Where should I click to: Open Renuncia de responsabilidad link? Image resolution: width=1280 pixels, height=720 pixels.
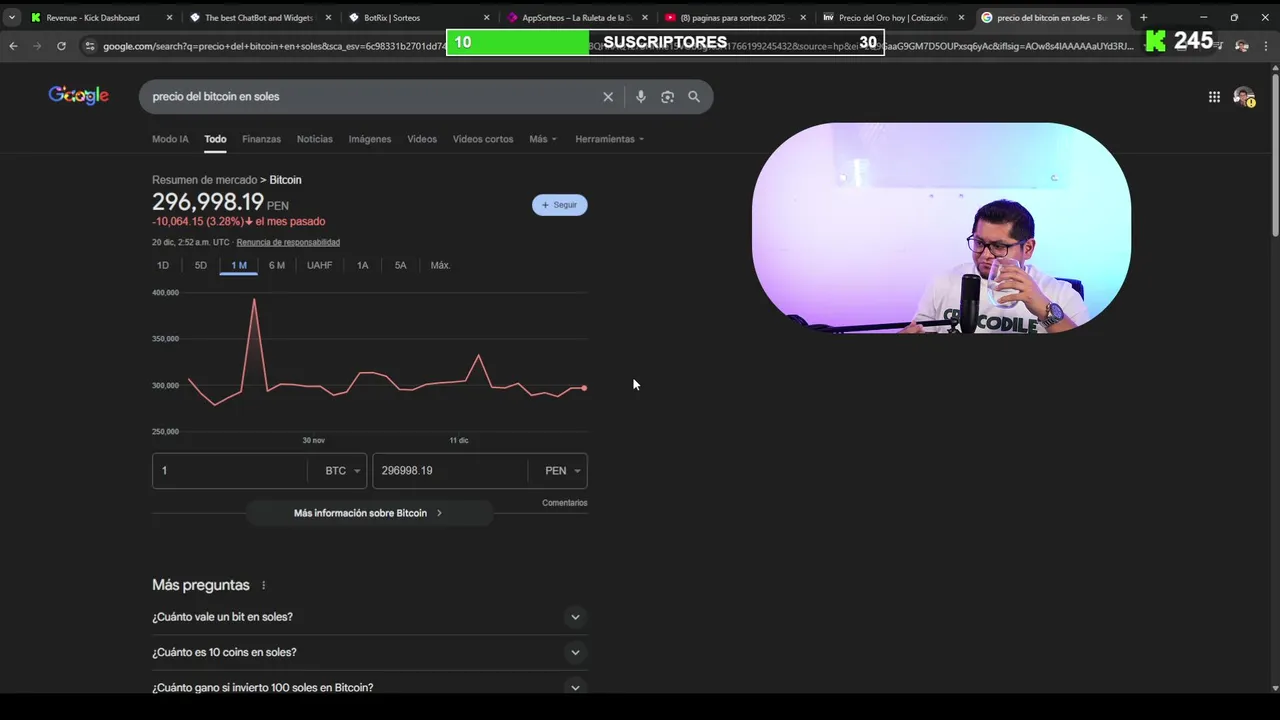pyautogui.click(x=288, y=242)
